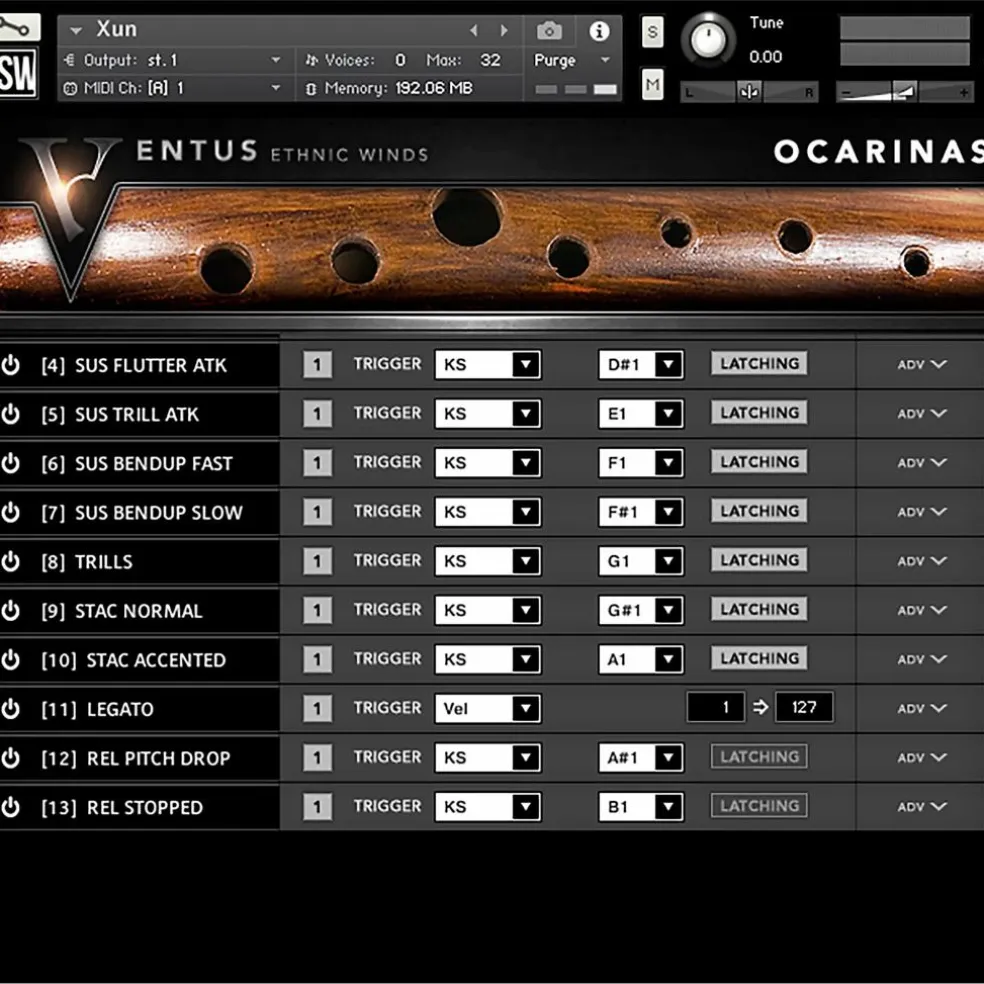Open Vel trigger dropdown for LEGATO
Viewport: 984px width, 984px height.
[488, 708]
